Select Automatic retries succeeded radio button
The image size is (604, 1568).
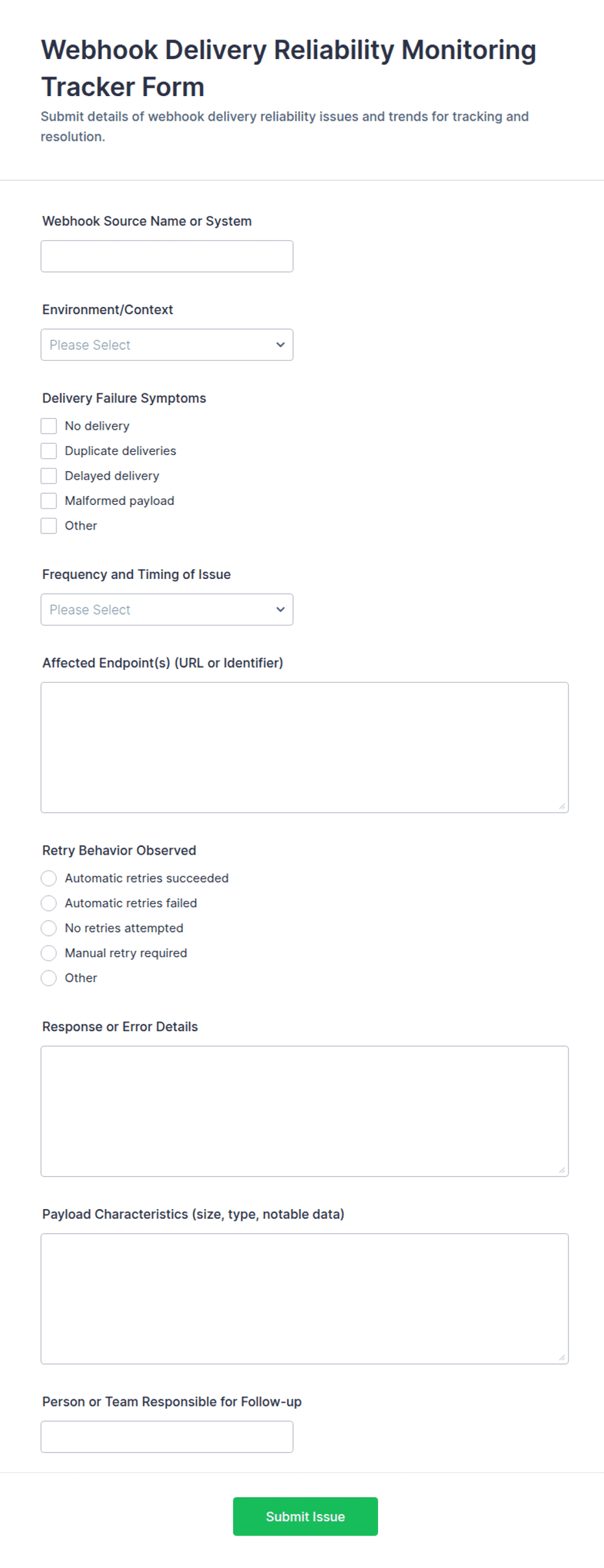(x=49, y=878)
